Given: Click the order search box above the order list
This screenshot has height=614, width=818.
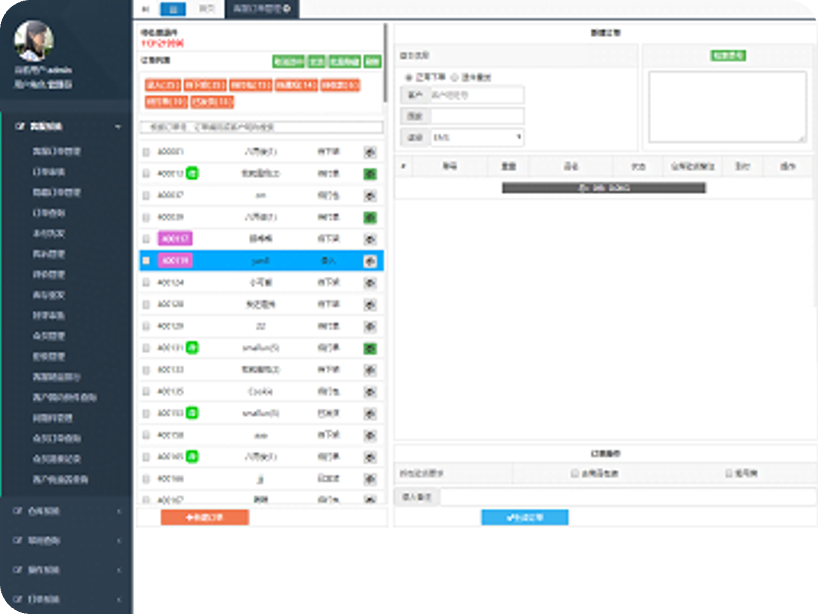Looking at the screenshot, I should [x=262, y=127].
